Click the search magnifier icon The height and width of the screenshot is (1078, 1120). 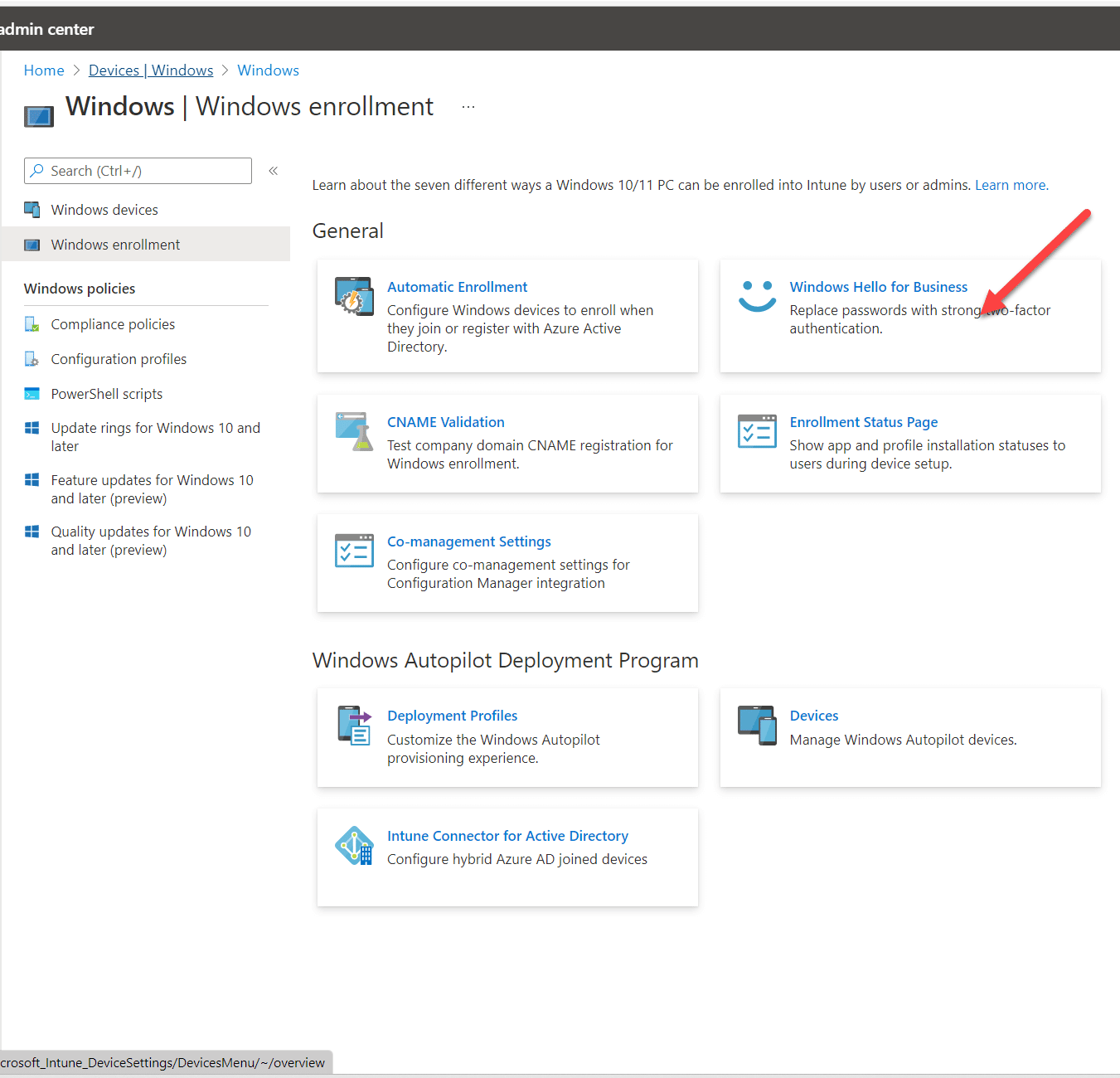pos(37,170)
